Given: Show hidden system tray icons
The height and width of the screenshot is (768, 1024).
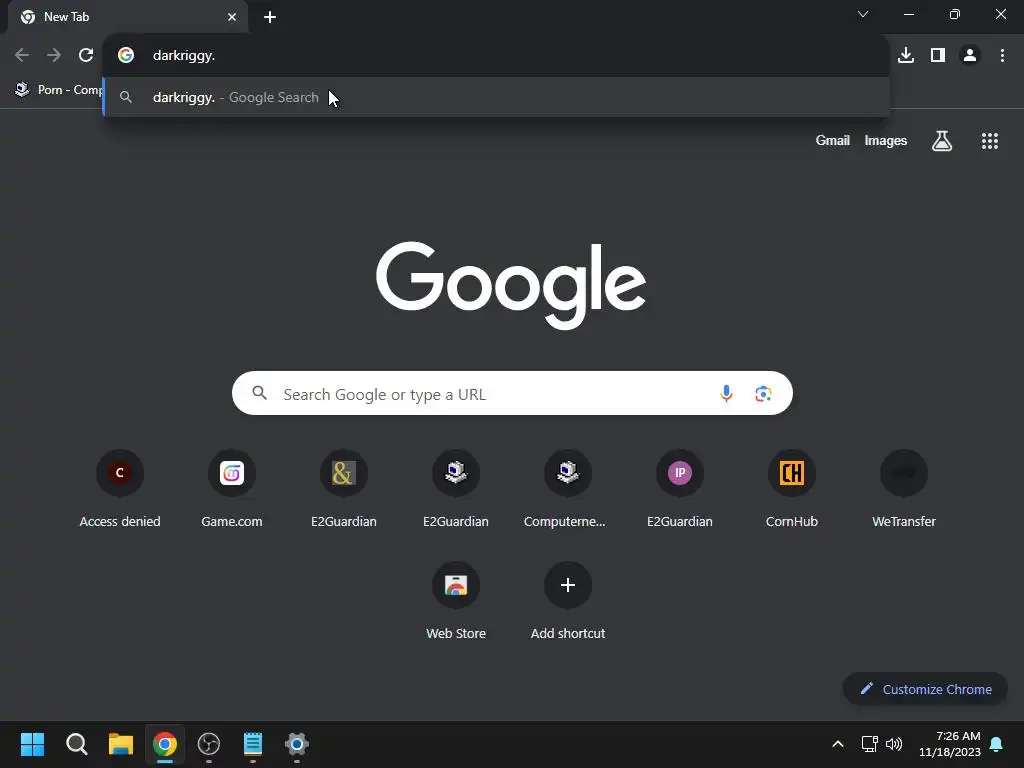Looking at the screenshot, I should [838, 744].
